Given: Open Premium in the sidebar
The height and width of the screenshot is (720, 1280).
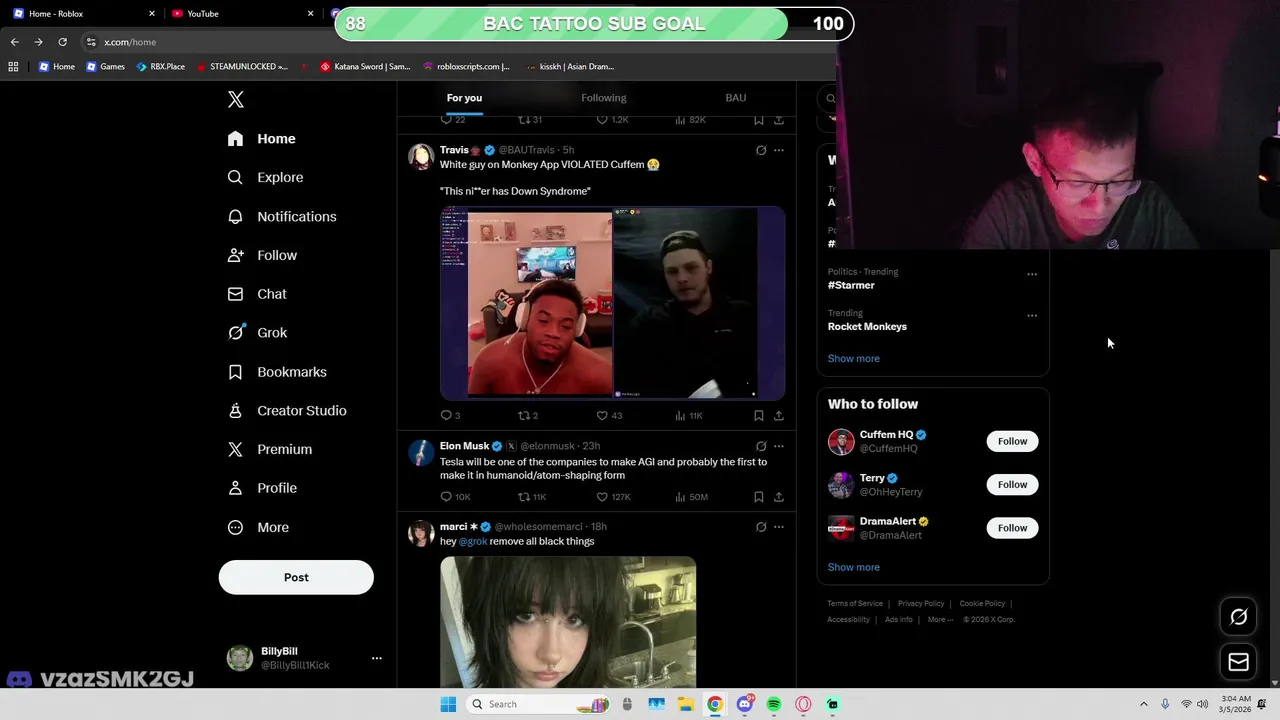Looking at the screenshot, I should [x=270, y=449].
